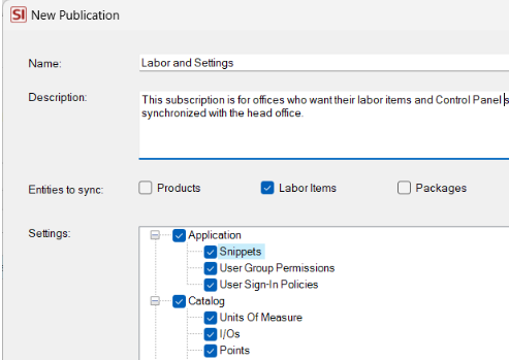Image resolution: width=510 pixels, height=360 pixels.
Task: Enable the Packages entity checkbox
Action: [404, 188]
